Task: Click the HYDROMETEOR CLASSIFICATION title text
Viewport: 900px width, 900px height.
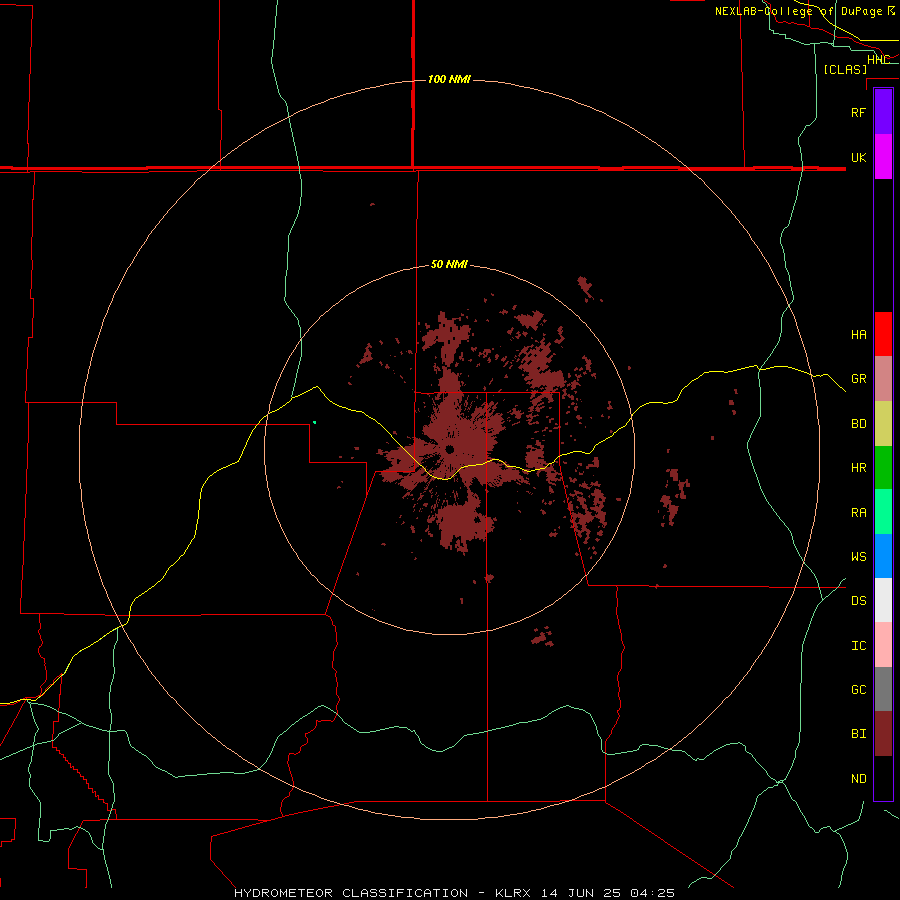Action: pyautogui.click(x=351, y=893)
